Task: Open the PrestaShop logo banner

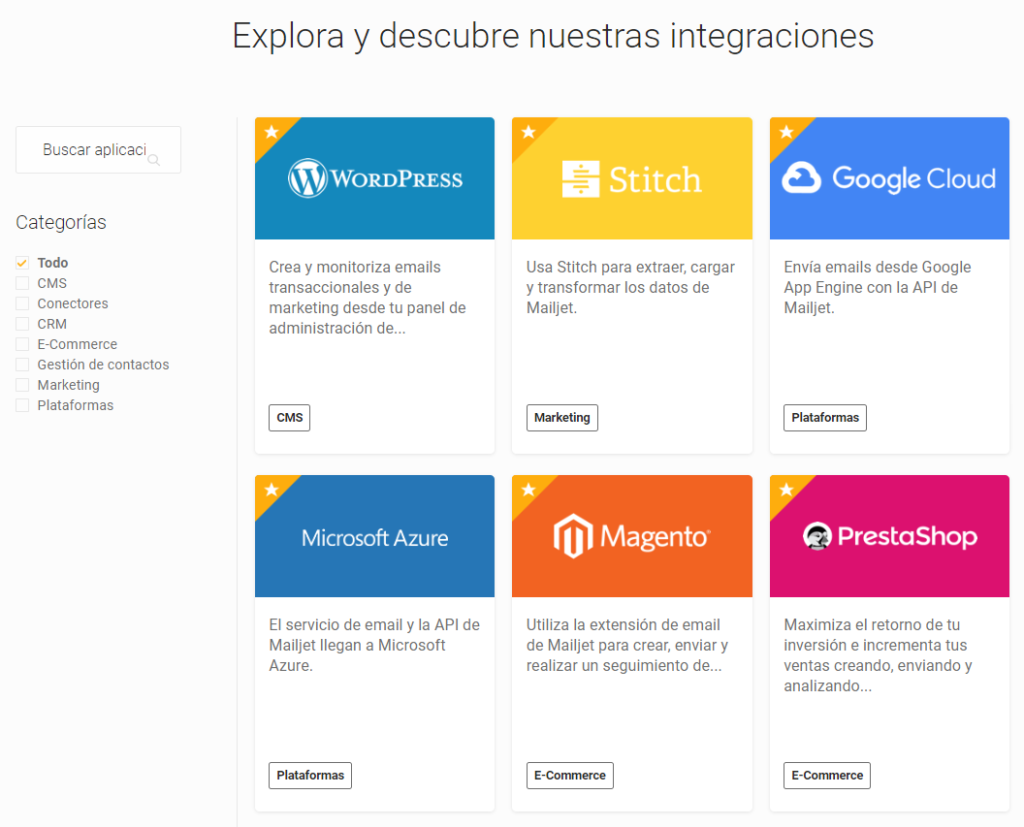Action: point(889,537)
